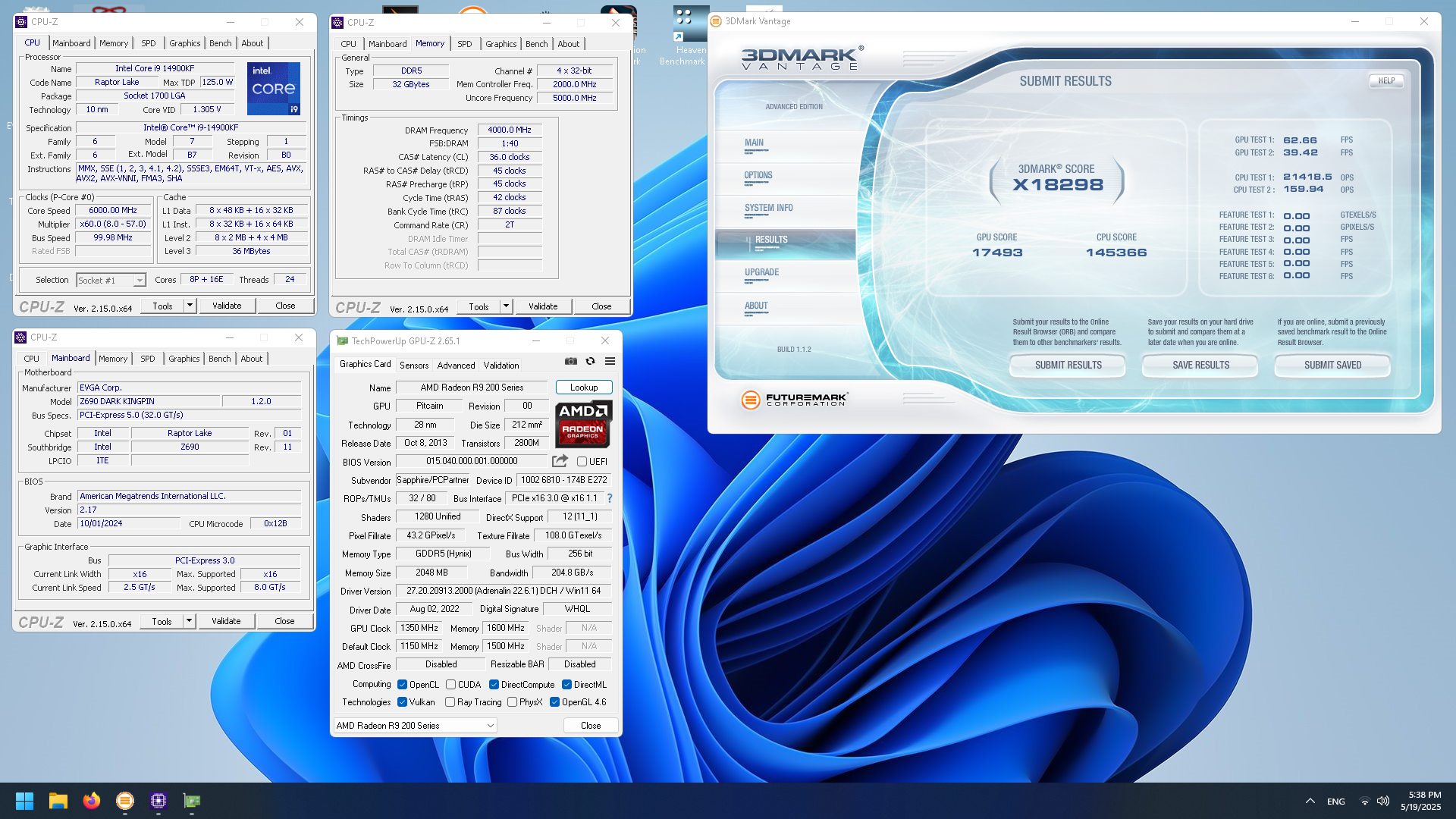This screenshot has width=1456, height=819.
Task: Open Graphics tab in Memory-tab CPU-Z window
Action: tap(501, 44)
